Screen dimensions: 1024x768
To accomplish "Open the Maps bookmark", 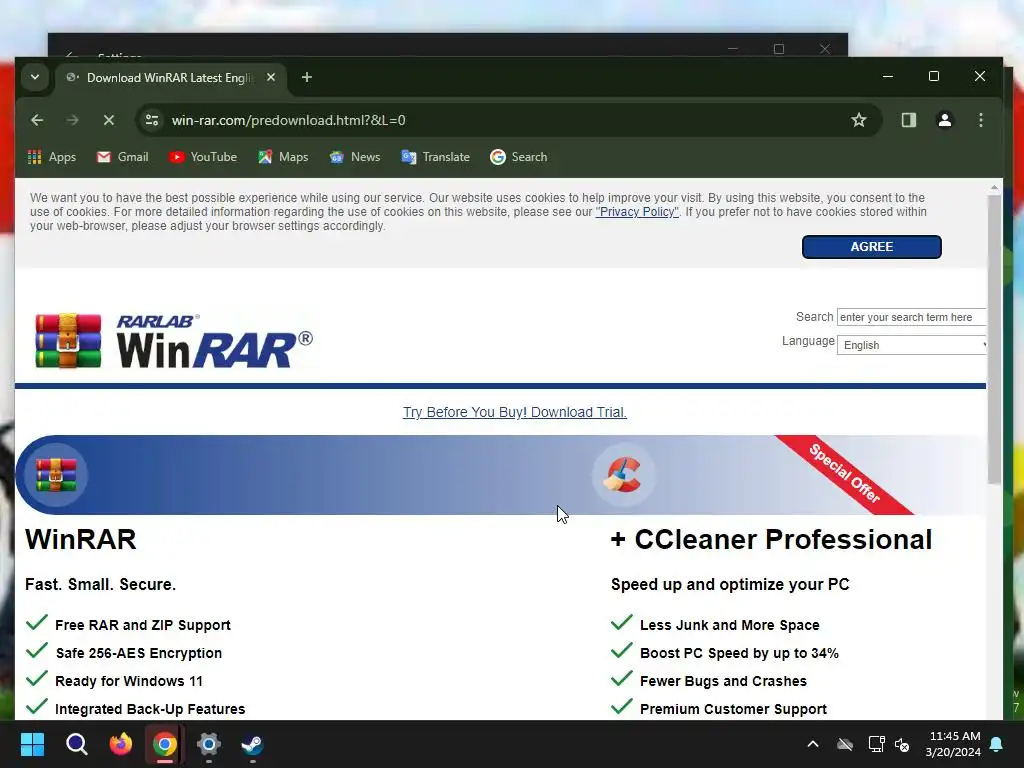I will point(283,157).
